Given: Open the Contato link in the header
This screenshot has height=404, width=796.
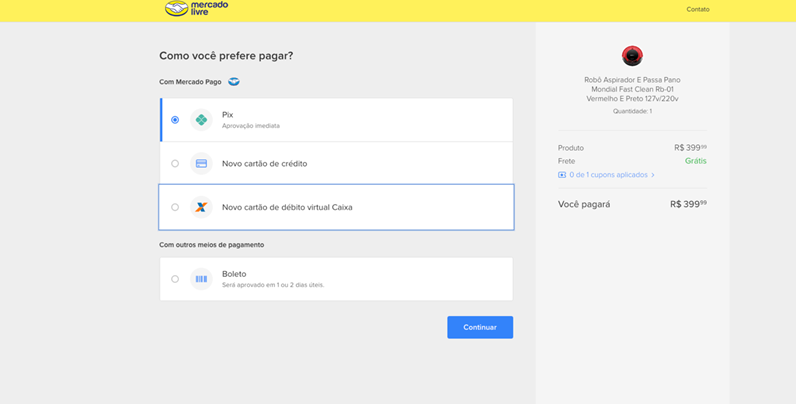Looking at the screenshot, I should (698, 9).
